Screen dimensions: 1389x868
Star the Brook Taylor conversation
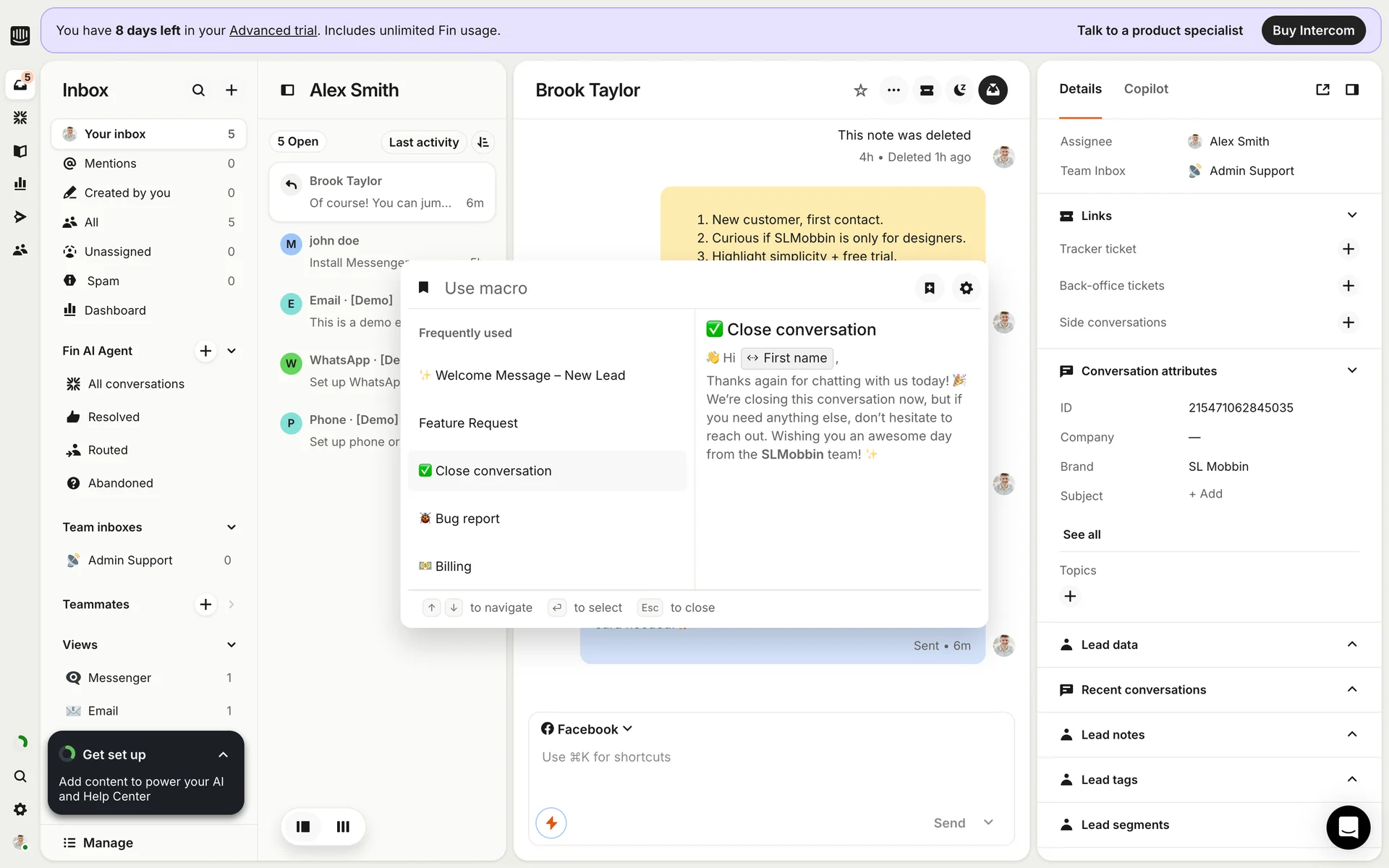[860, 90]
